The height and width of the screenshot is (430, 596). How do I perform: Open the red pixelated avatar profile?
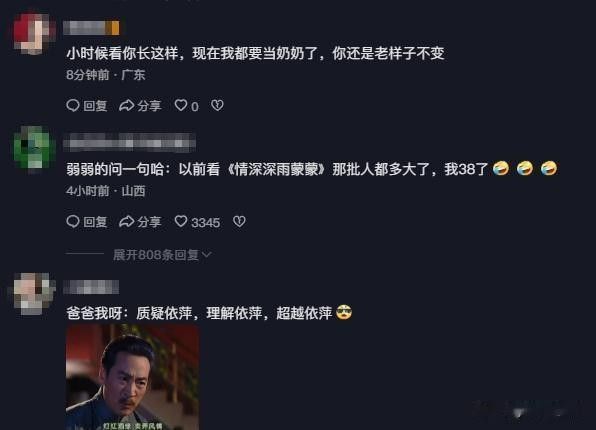(x=33, y=33)
